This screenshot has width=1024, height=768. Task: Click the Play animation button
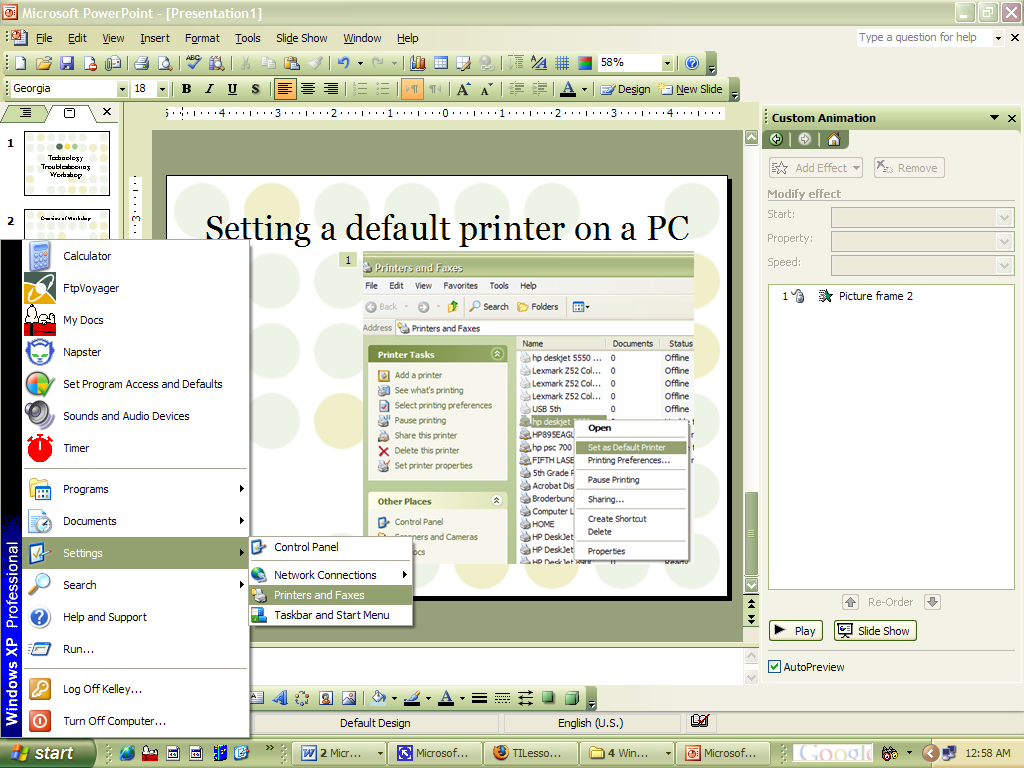[x=795, y=631]
